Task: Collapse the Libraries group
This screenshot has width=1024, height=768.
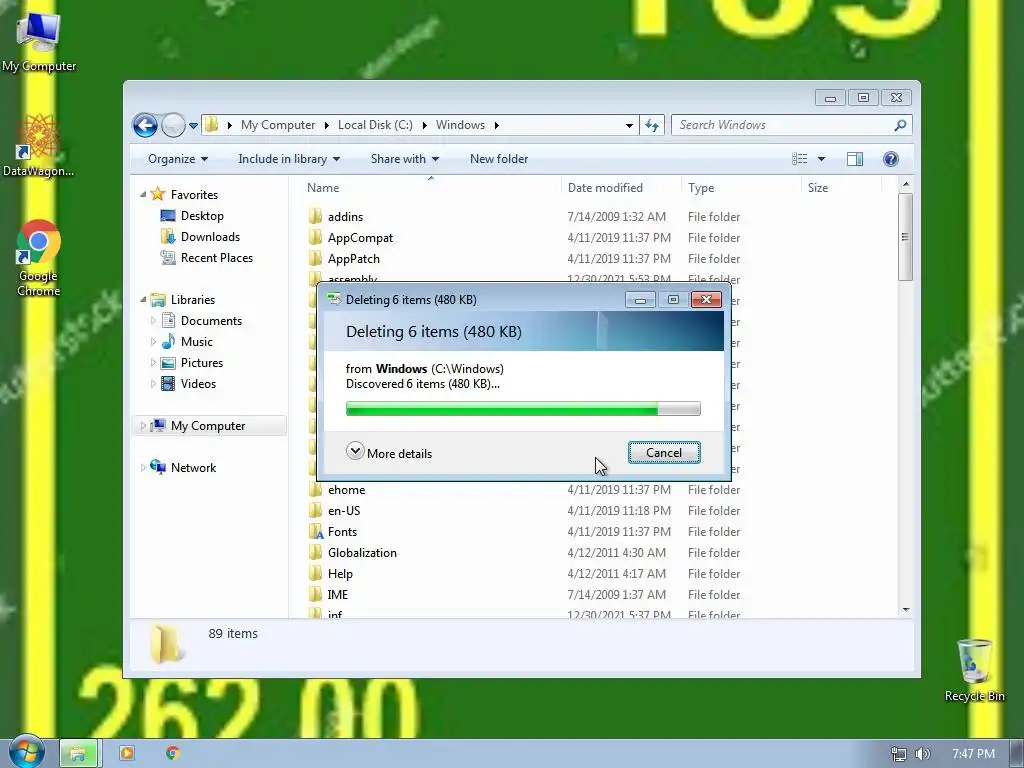Action: coord(143,300)
